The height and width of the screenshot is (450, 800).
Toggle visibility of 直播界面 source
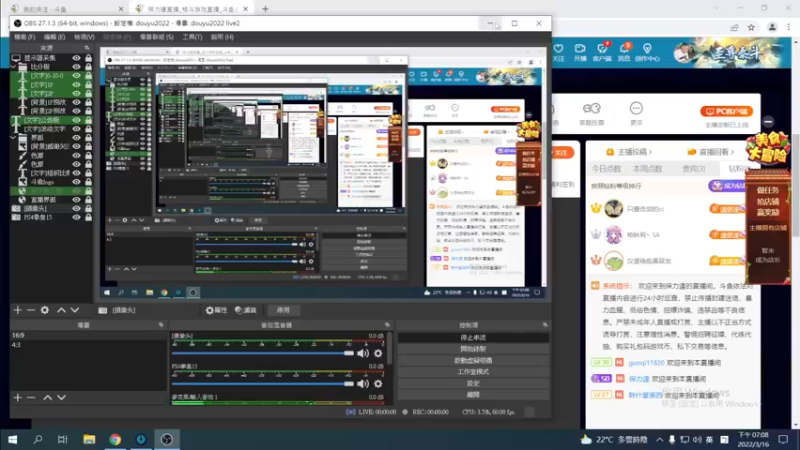point(77,199)
